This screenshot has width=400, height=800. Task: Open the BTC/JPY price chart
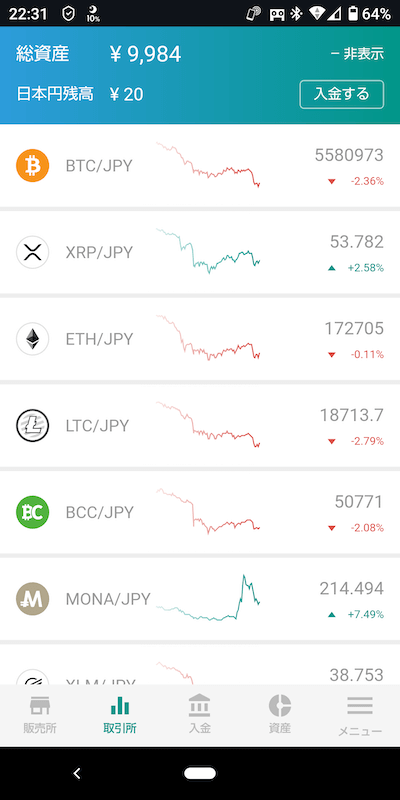point(208,165)
